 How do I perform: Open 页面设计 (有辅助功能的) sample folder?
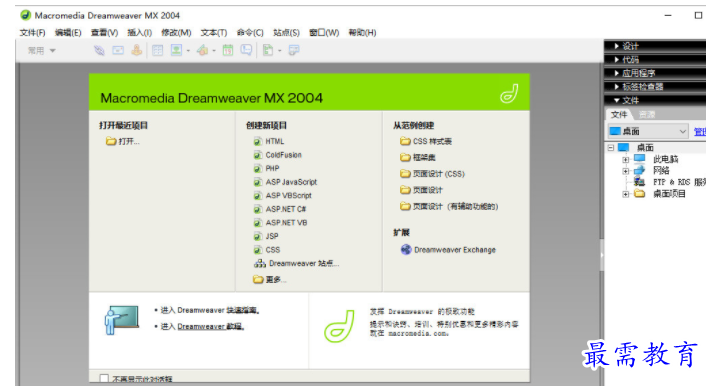(x=449, y=206)
